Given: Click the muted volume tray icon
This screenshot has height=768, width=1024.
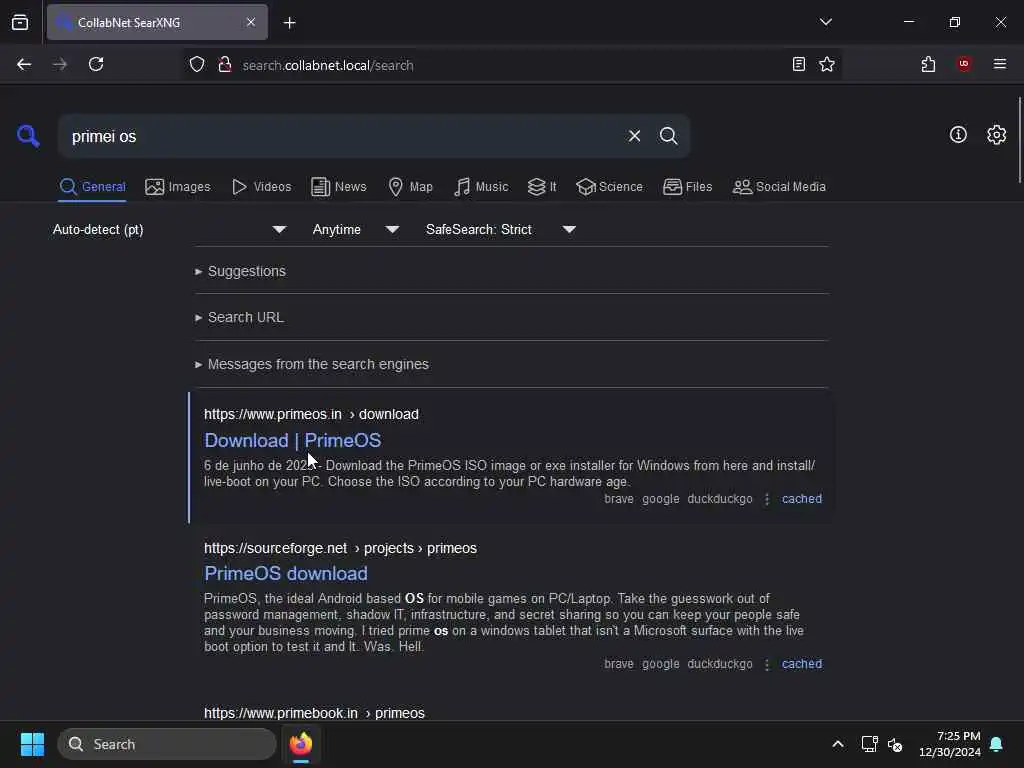Looking at the screenshot, I should point(895,744).
